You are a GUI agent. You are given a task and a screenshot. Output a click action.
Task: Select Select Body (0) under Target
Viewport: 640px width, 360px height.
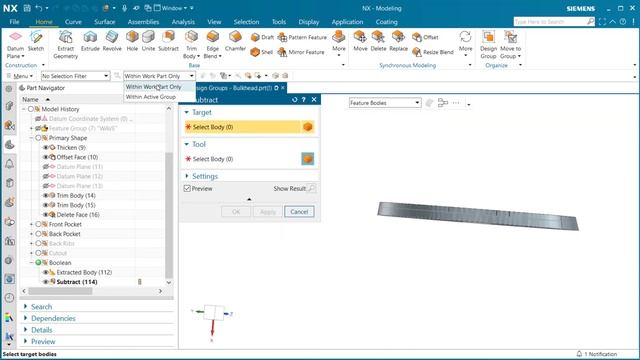pos(242,127)
